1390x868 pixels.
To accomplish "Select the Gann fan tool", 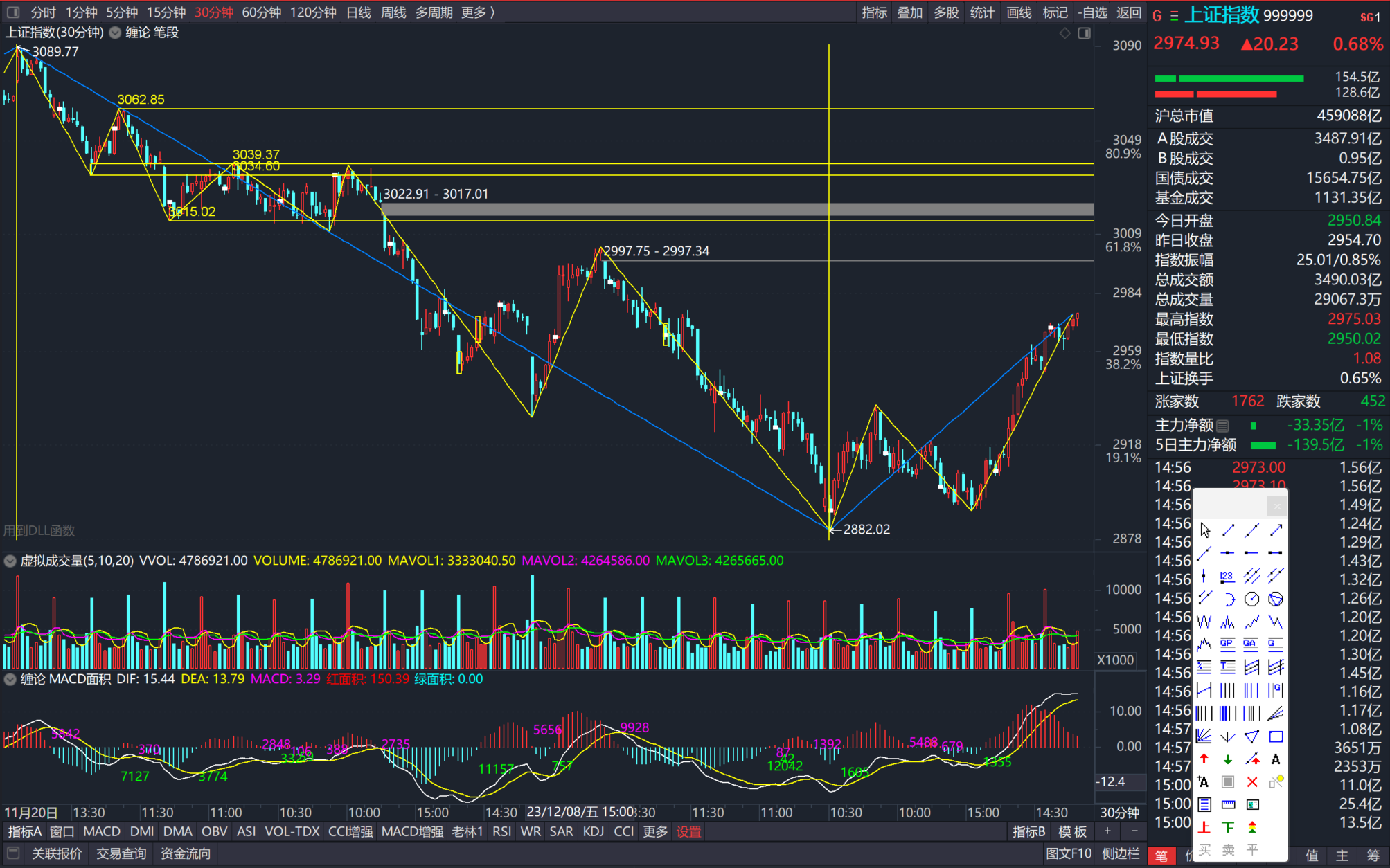I will tap(1204, 736).
